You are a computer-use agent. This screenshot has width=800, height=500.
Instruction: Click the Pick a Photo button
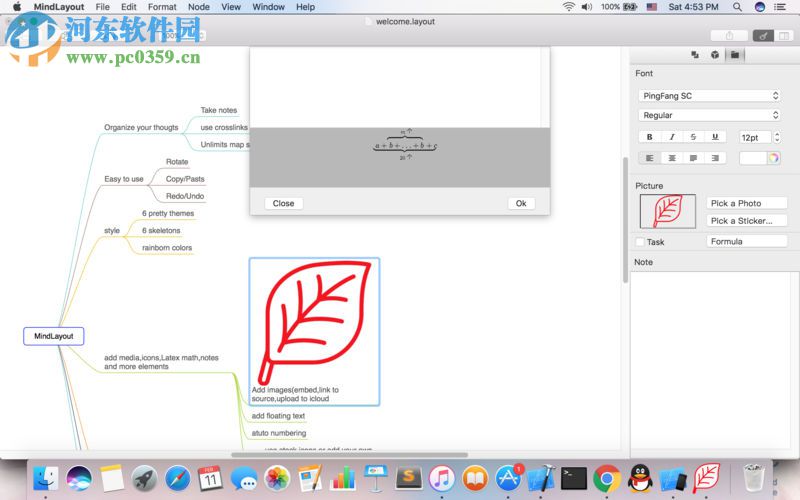tap(747, 203)
